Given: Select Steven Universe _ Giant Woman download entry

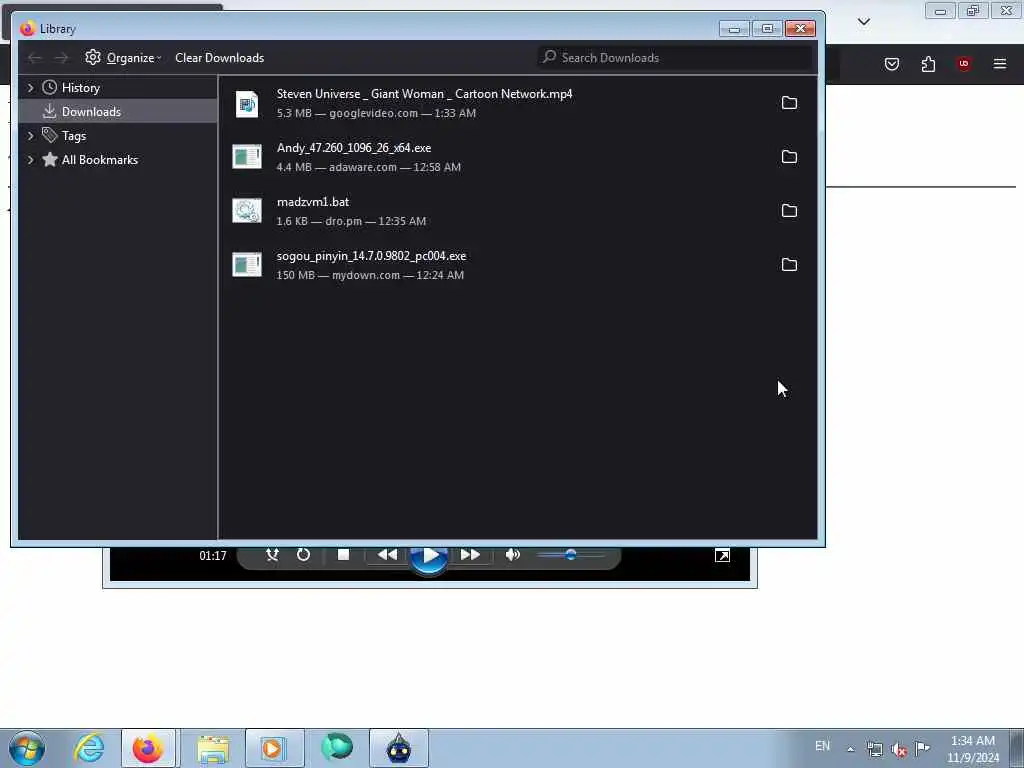Looking at the screenshot, I should click(x=517, y=103).
